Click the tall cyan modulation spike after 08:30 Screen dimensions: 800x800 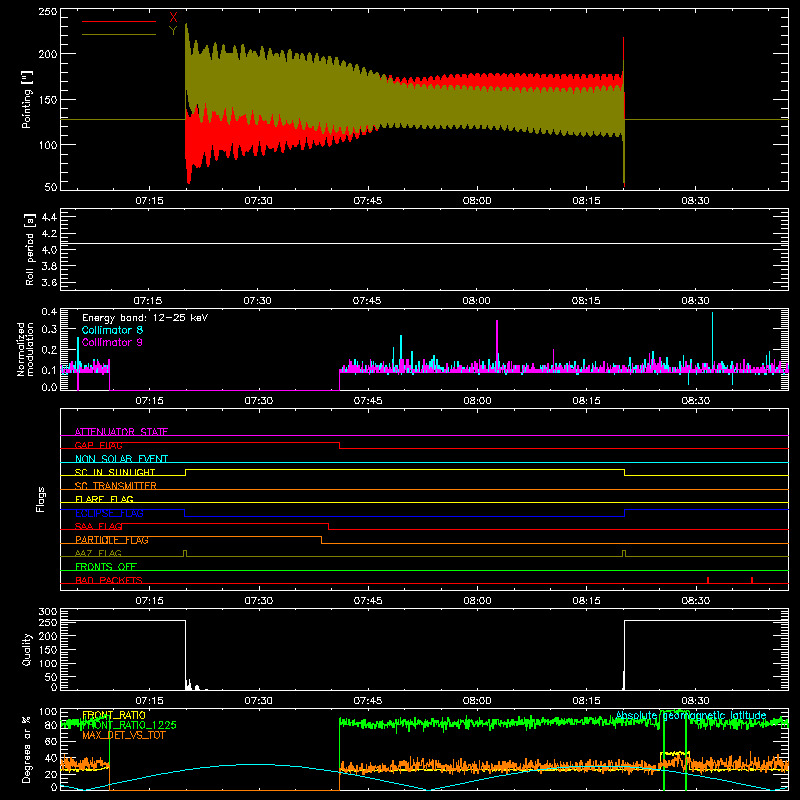click(x=712, y=337)
